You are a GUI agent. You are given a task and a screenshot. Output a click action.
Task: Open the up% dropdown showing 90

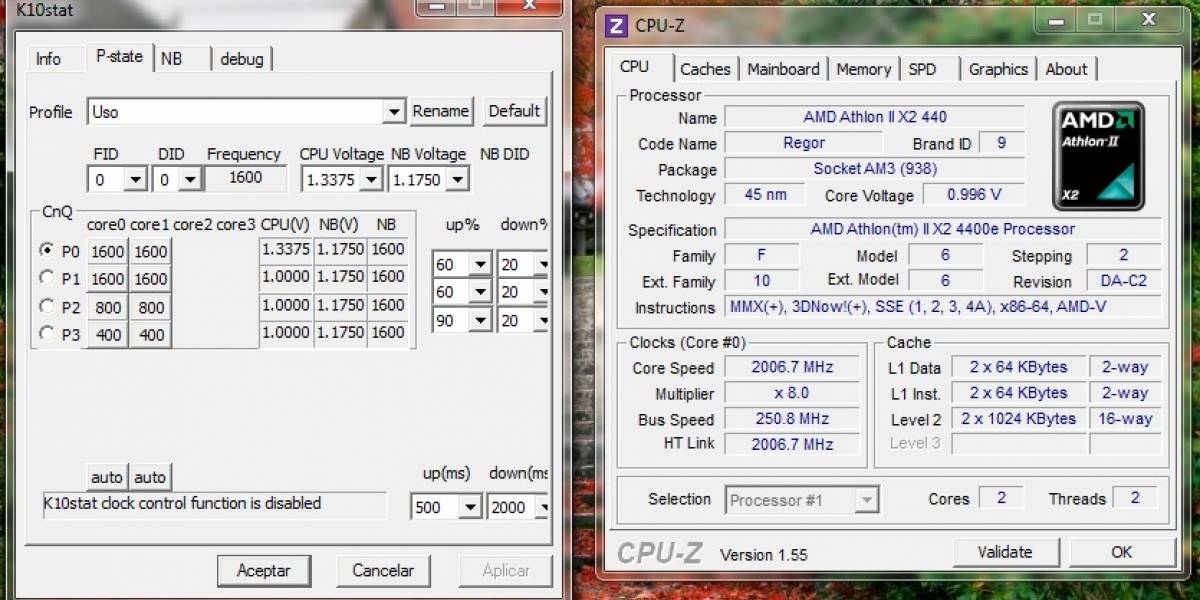coord(461,320)
